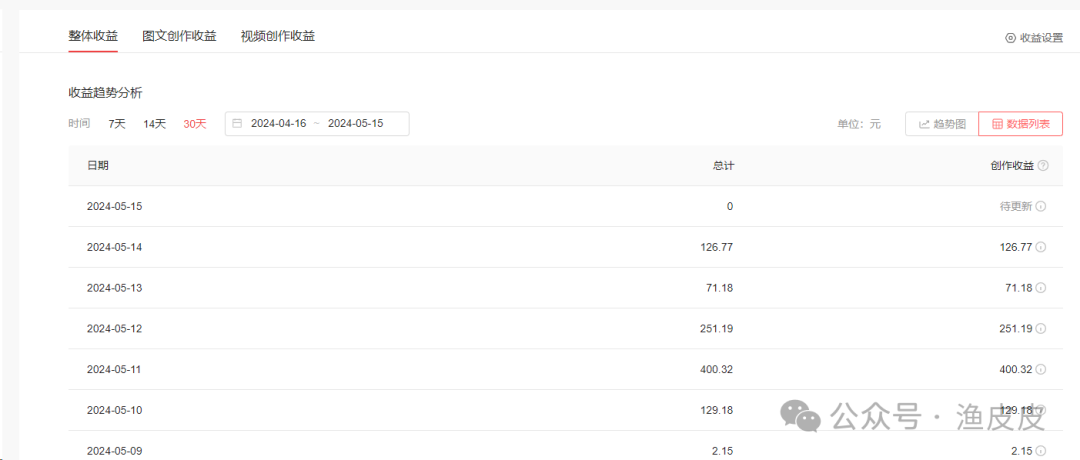Select the 30天 time range
This screenshot has height=460, width=1080.
pos(194,124)
